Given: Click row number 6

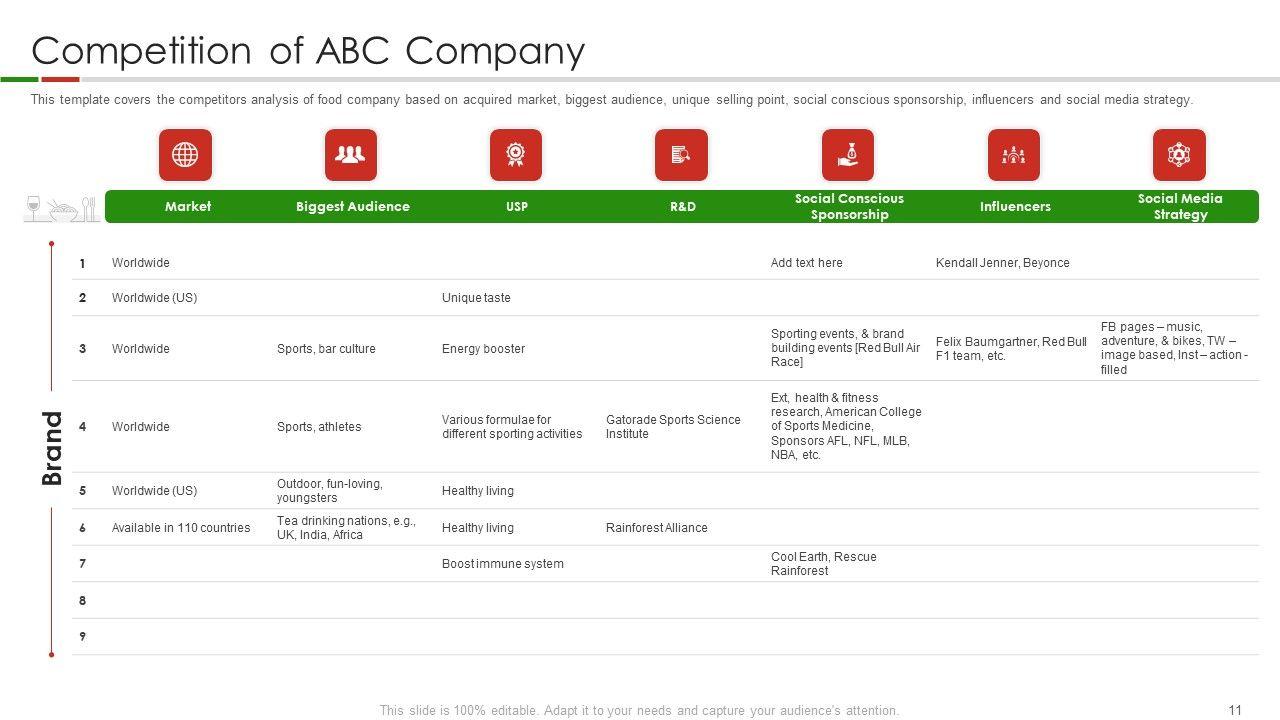Looking at the screenshot, I should pyautogui.click(x=82, y=528).
